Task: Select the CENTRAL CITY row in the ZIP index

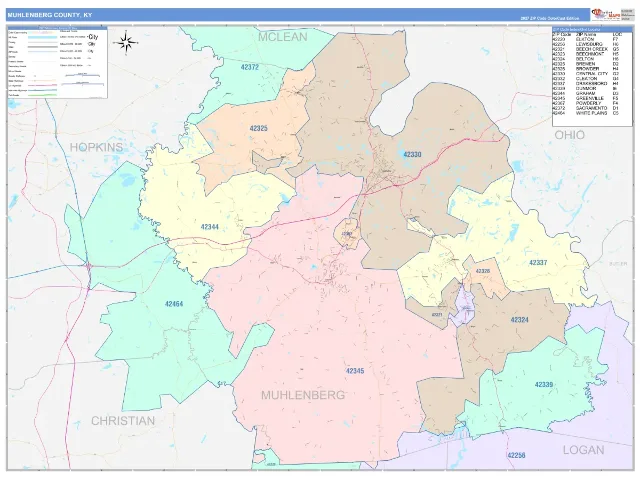Action: (586, 74)
